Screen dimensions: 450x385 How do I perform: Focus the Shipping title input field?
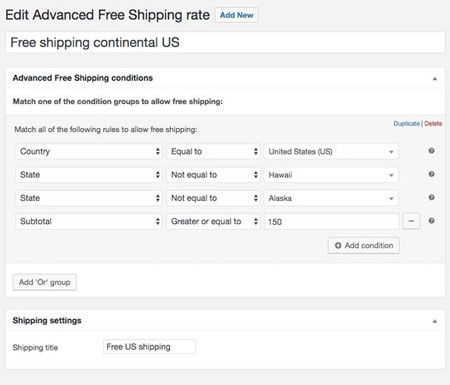click(149, 347)
